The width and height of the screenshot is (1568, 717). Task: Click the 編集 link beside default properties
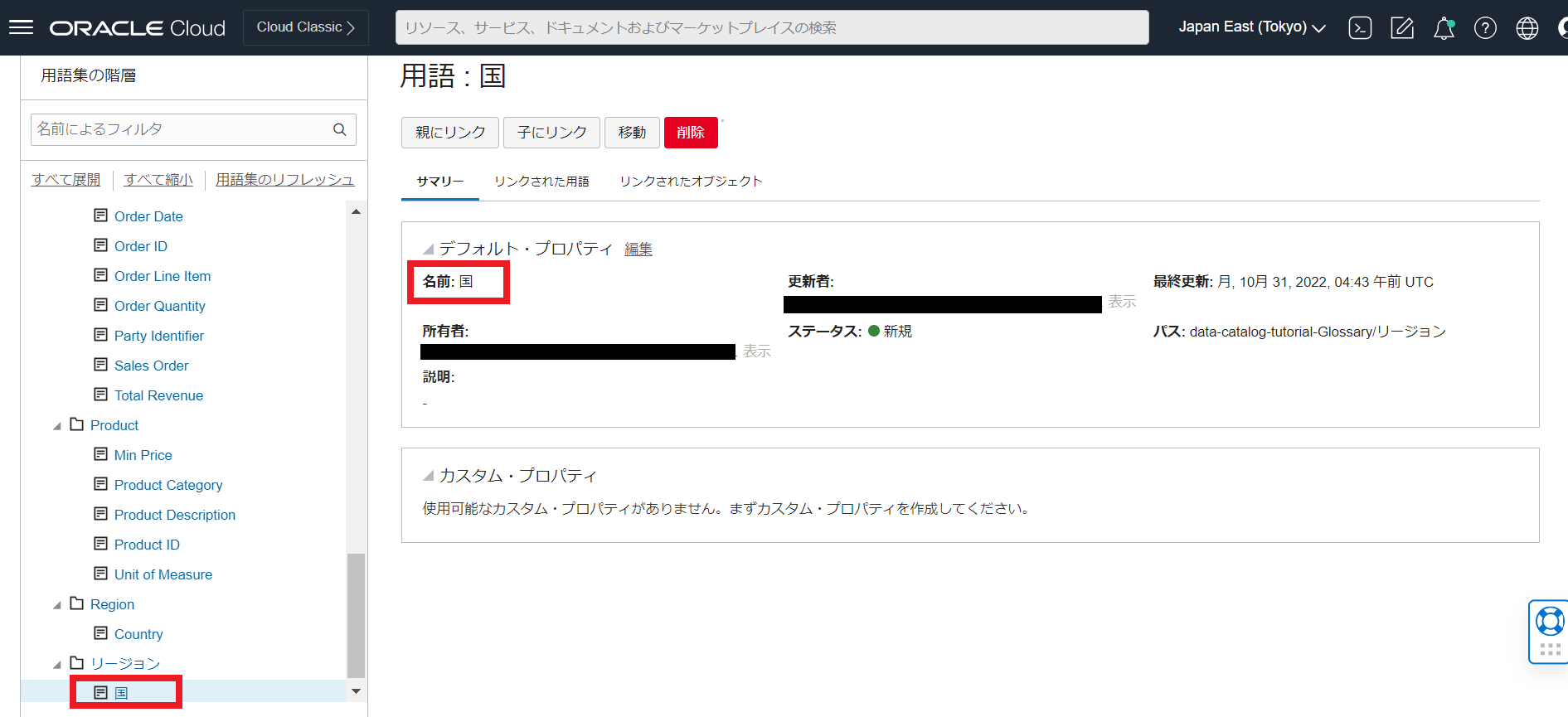(638, 249)
